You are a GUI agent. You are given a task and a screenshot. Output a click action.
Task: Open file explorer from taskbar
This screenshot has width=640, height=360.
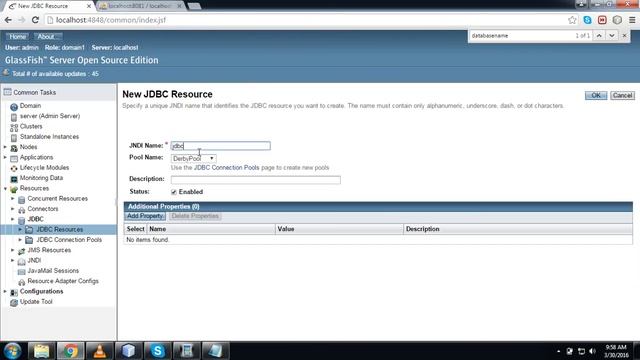[x=41, y=351]
